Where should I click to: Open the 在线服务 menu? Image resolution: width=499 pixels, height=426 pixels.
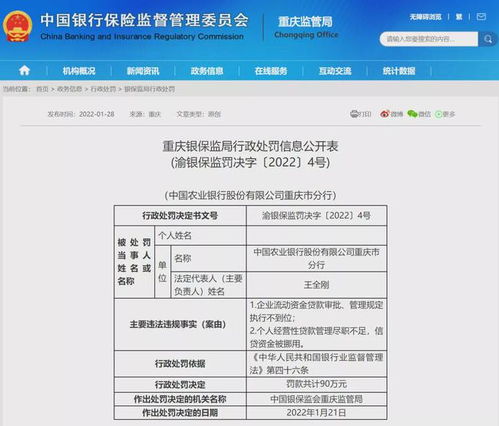click(x=271, y=71)
